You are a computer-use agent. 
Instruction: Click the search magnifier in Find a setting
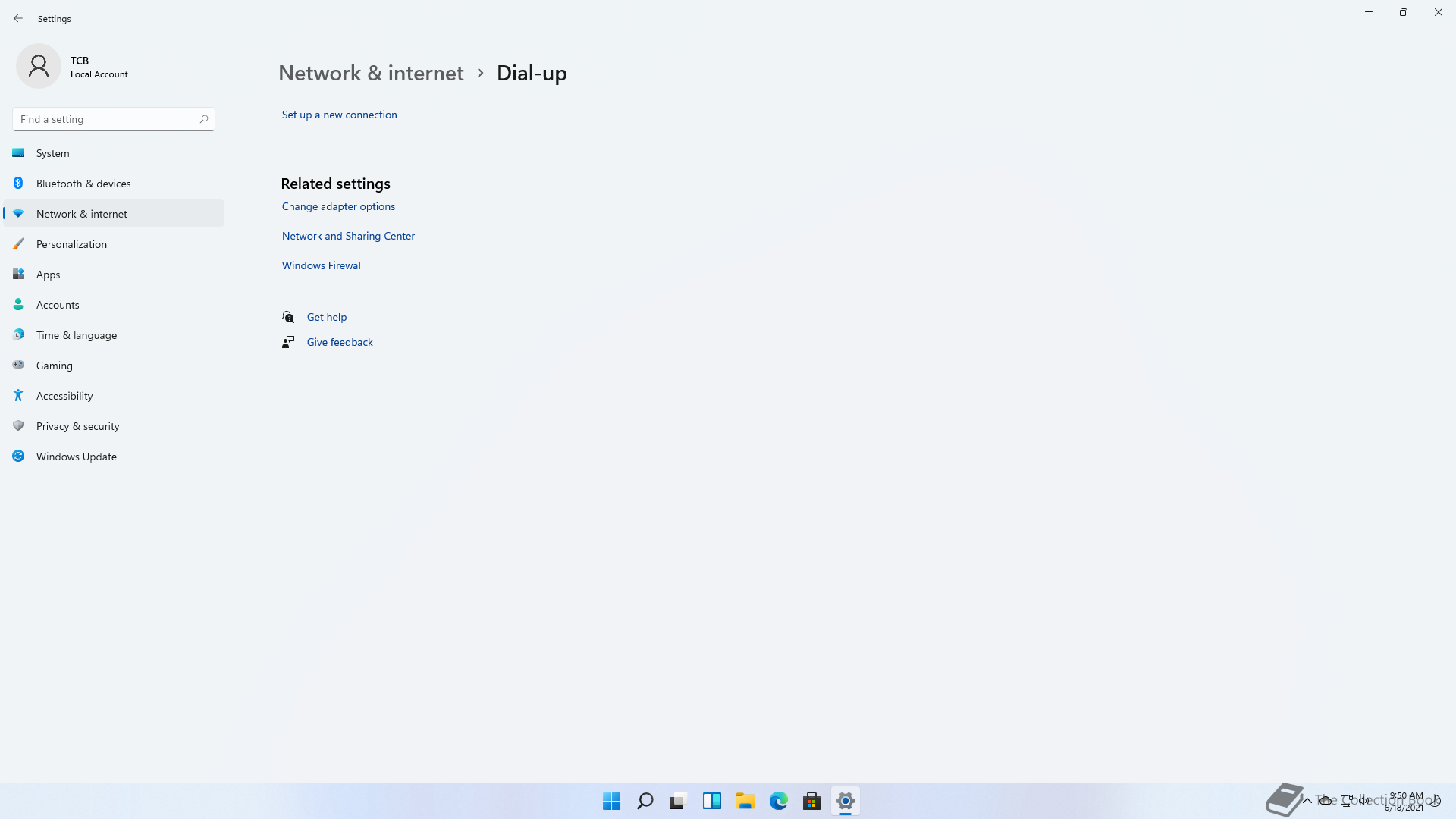pyautogui.click(x=203, y=119)
